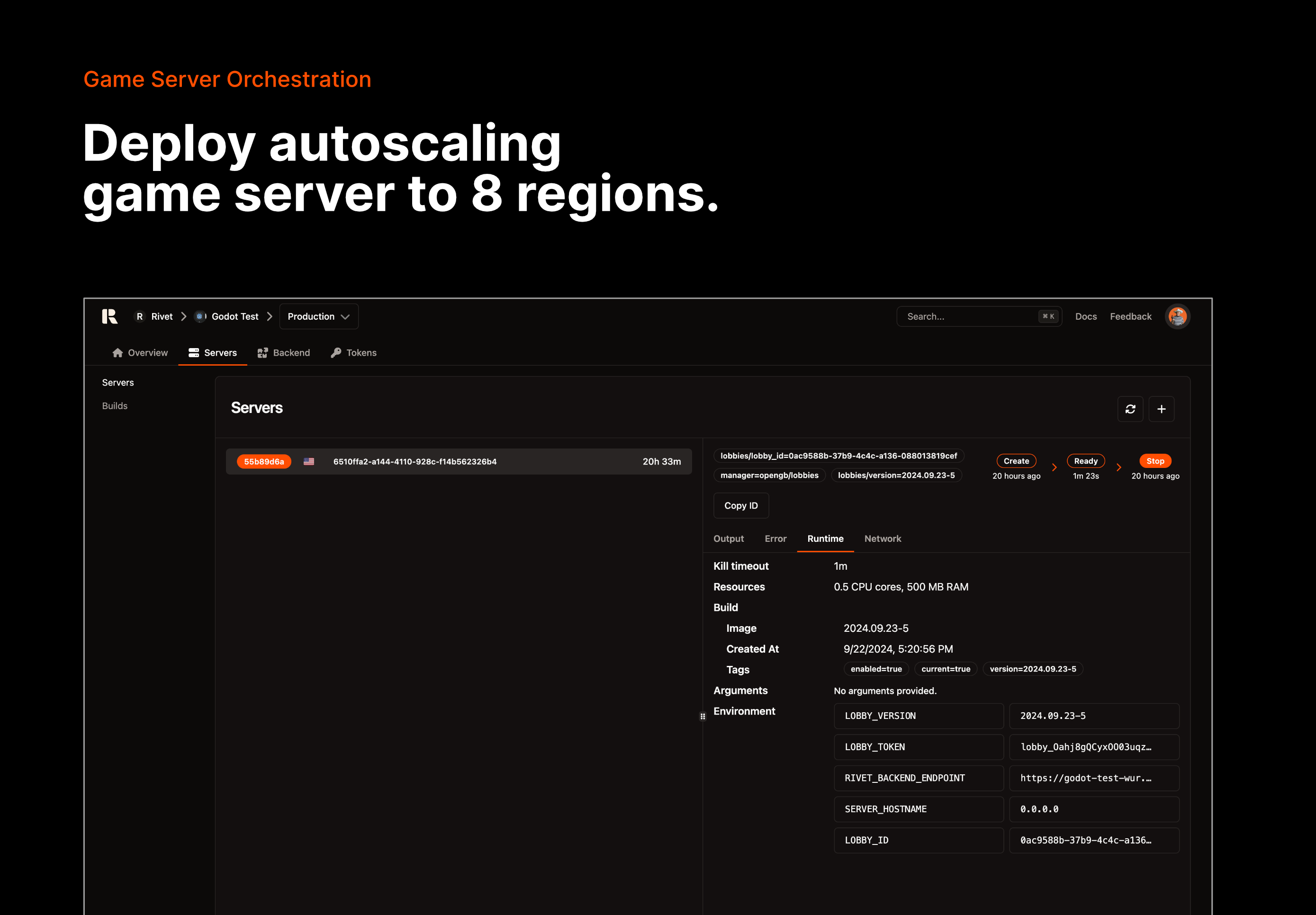1316x915 pixels.
Task: Switch to the Output tab
Action: pyautogui.click(x=728, y=538)
